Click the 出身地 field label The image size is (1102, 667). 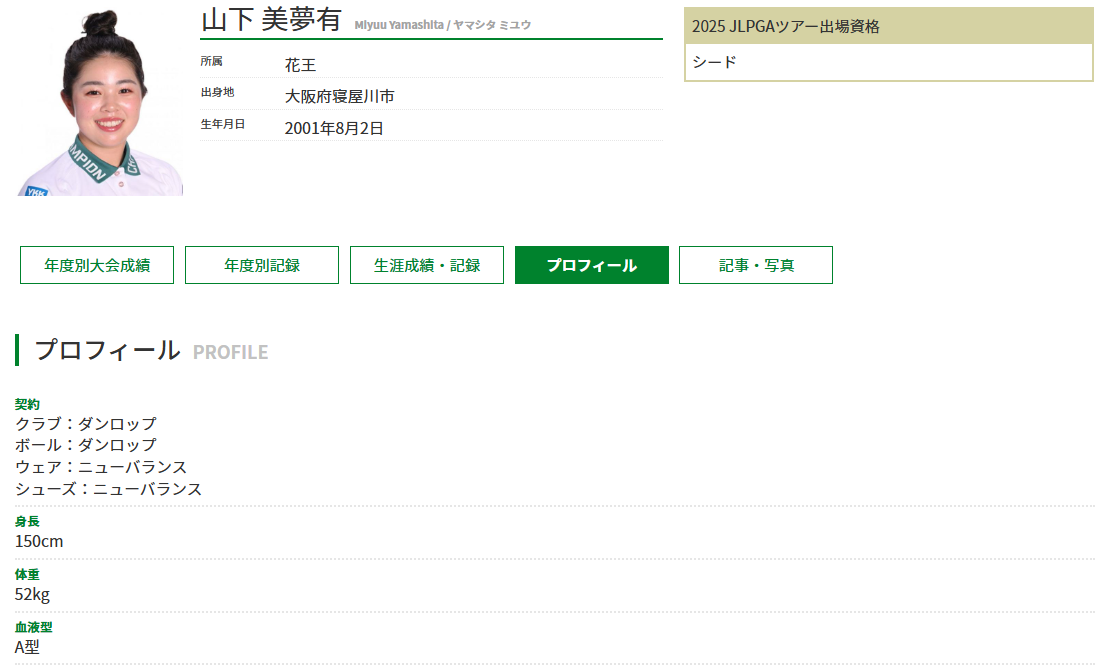coord(217,92)
